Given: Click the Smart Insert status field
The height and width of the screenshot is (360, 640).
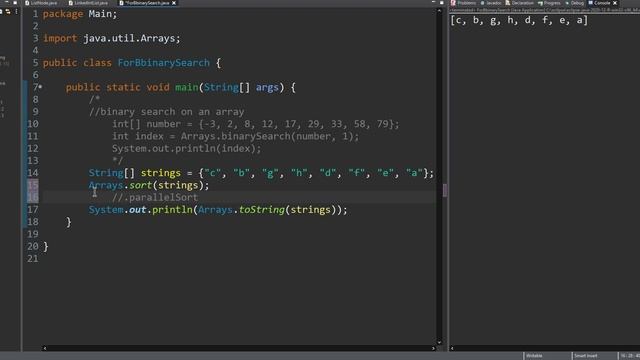Looking at the screenshot, I should 594,356.
